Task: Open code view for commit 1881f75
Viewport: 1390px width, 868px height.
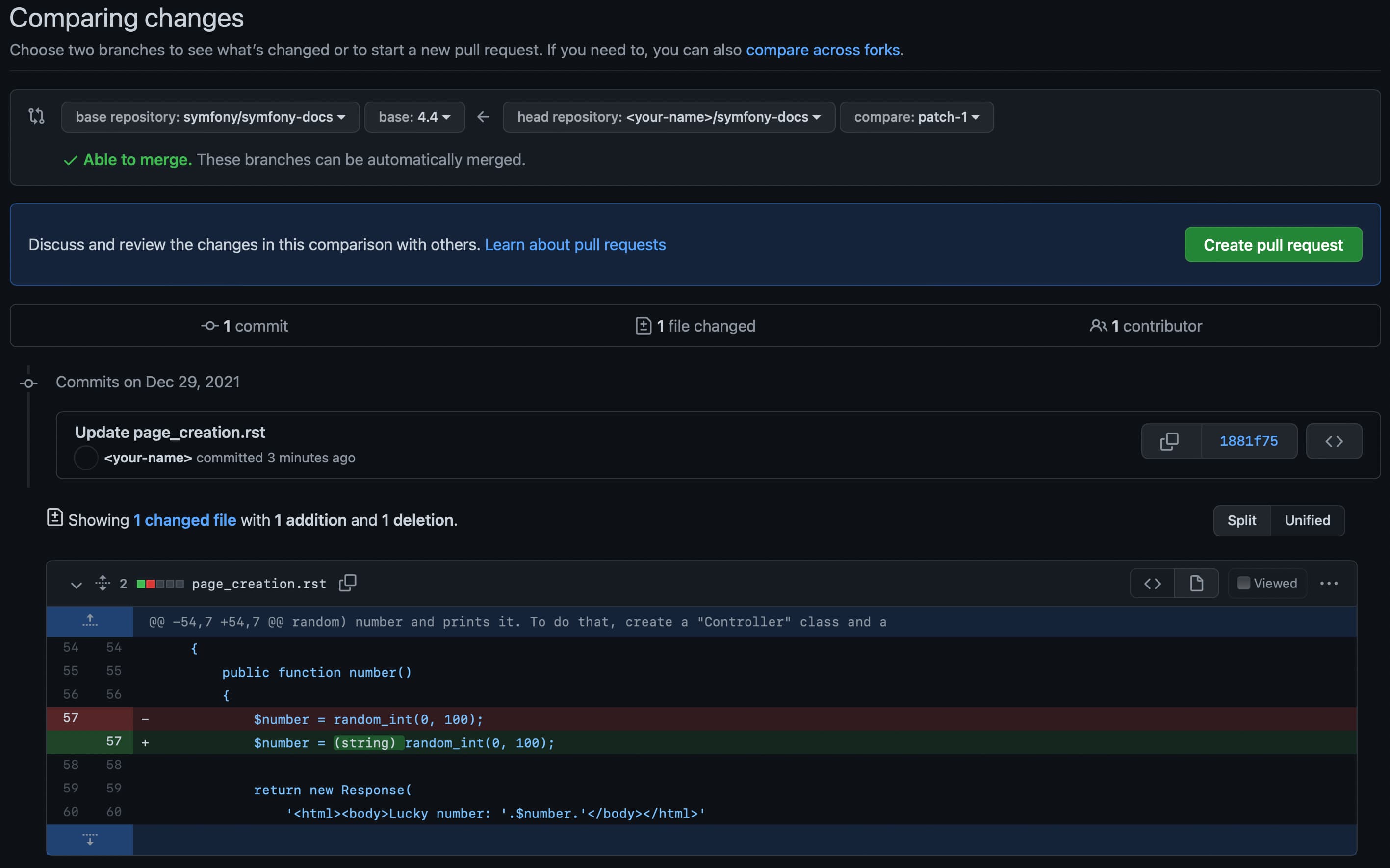Action: tap(1334, 441)
